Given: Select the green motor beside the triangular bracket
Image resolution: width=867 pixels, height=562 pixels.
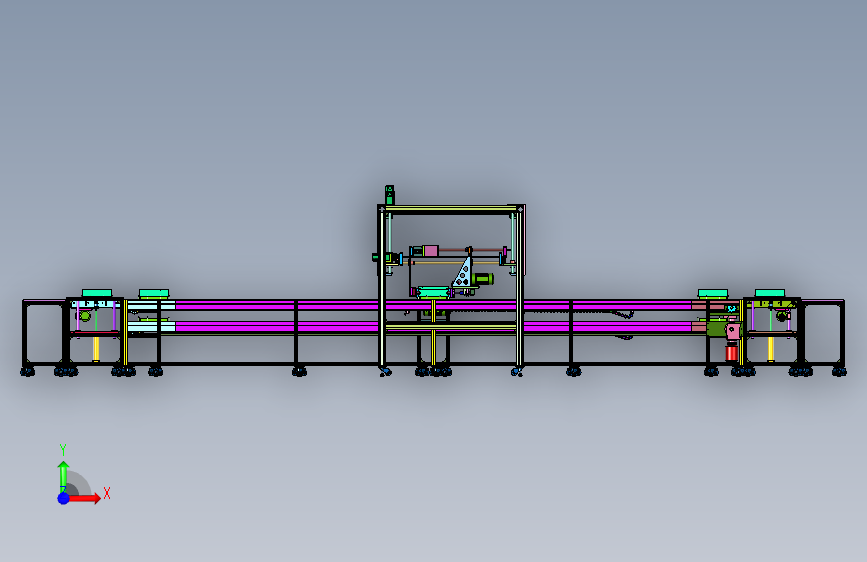Looking at the screenshot, I should [x=482, y=279].
